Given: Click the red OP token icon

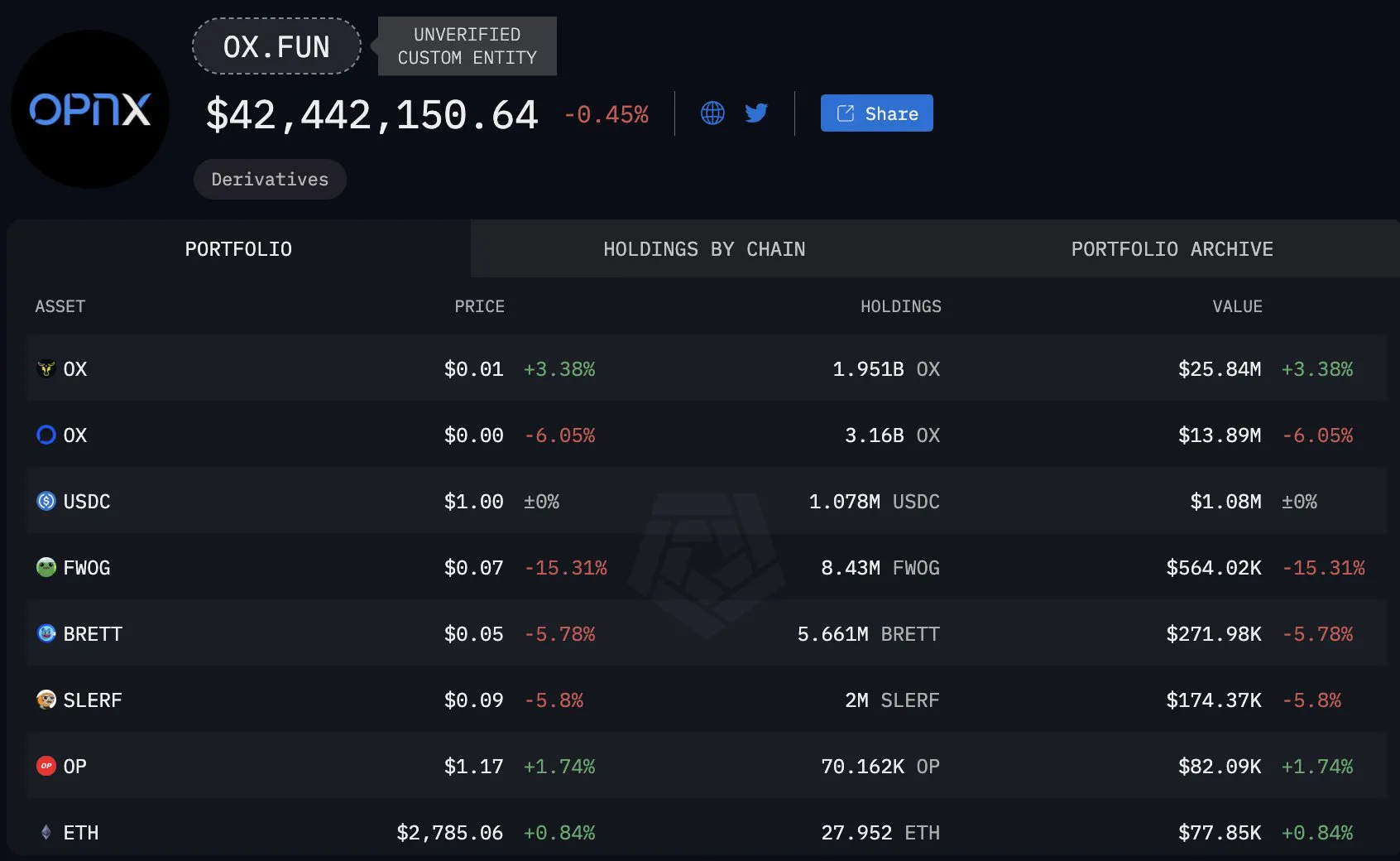Looking at the screenshot, I should click(46, 766).
